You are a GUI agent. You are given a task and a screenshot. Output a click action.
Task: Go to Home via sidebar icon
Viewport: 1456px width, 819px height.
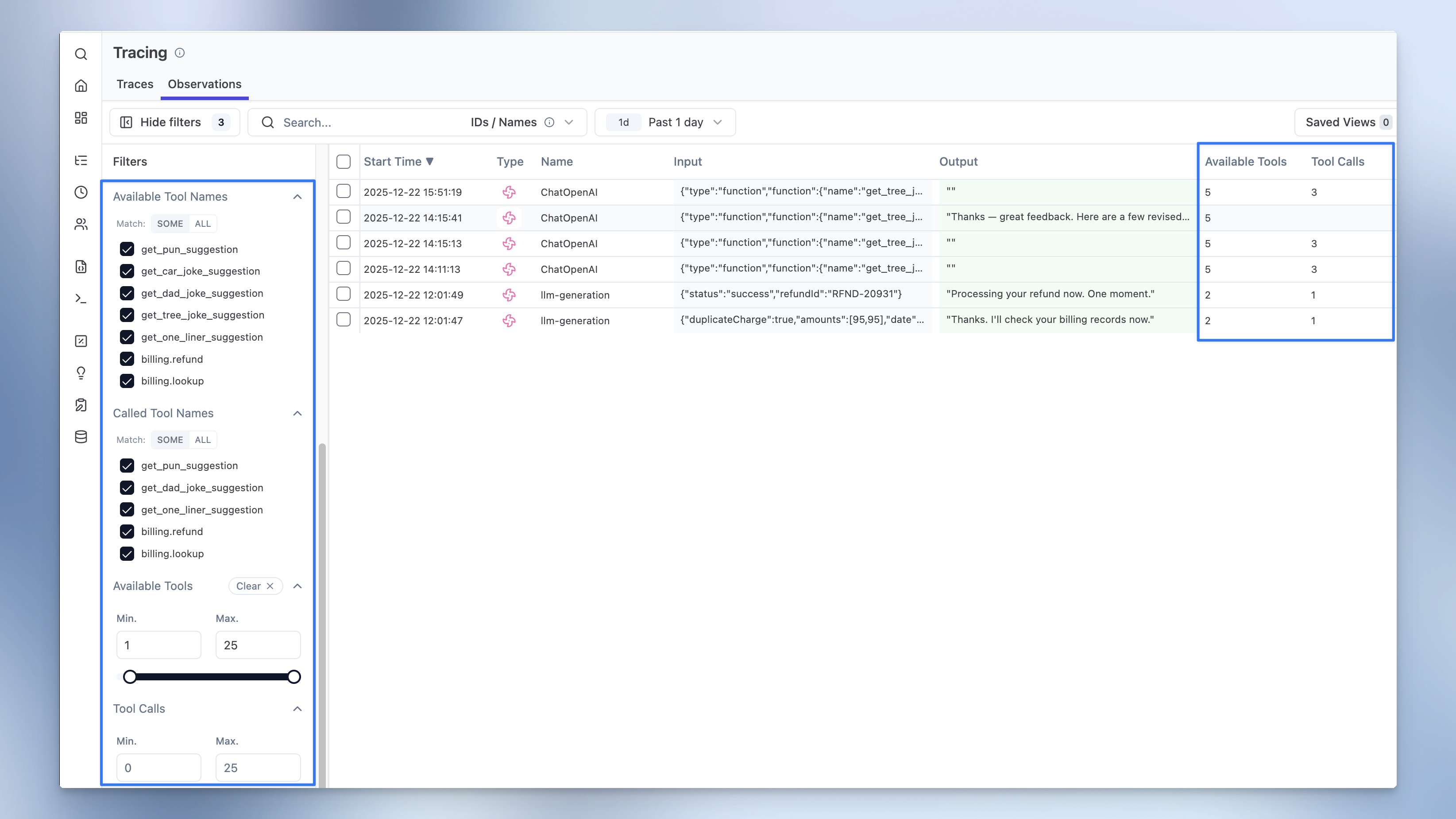point(81,85)
